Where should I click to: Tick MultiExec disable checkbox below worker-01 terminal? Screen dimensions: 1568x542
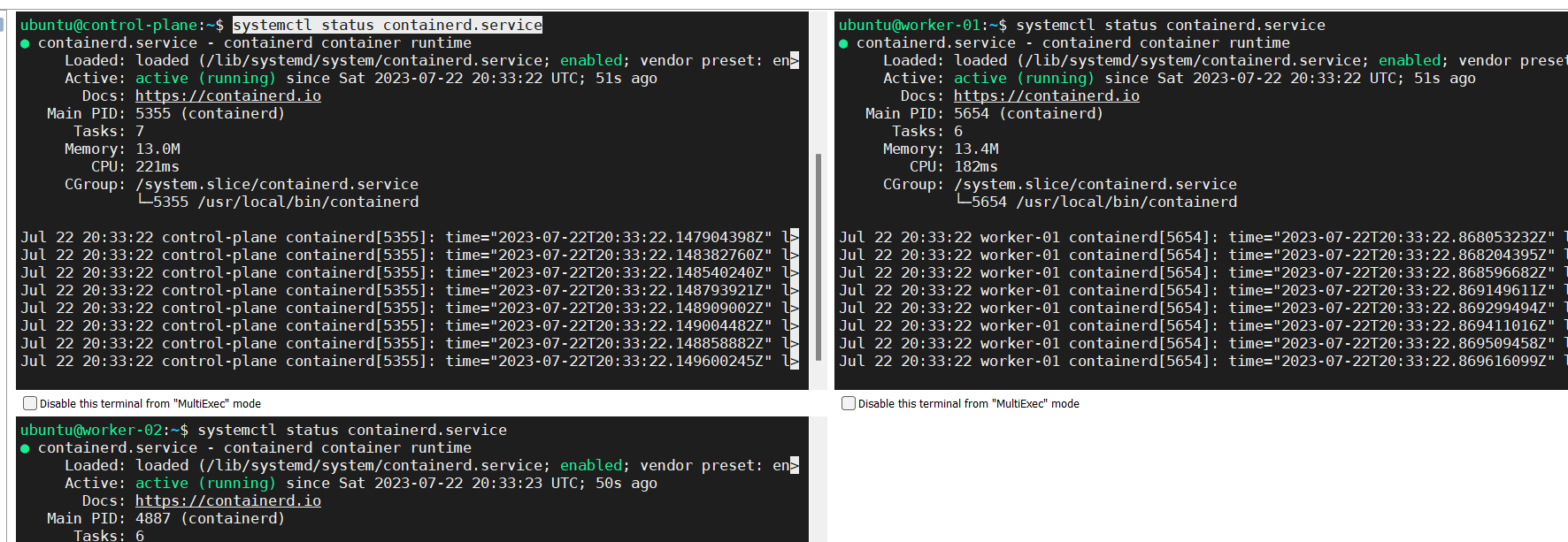pyautogui.click(x=849, y=403)
